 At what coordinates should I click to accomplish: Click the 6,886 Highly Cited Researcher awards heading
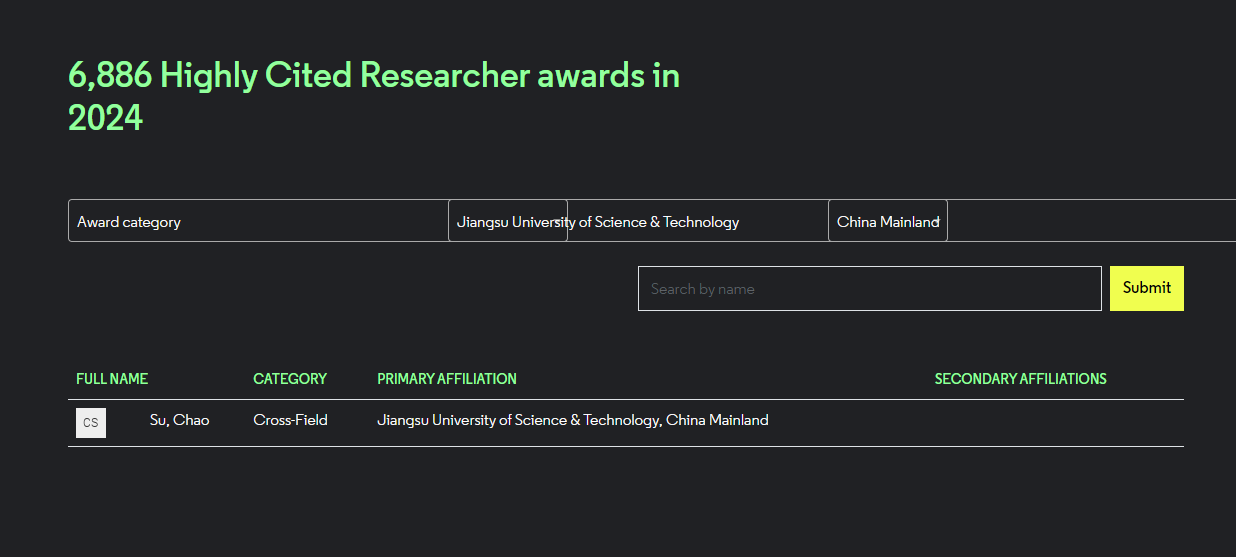coord(374,76)
